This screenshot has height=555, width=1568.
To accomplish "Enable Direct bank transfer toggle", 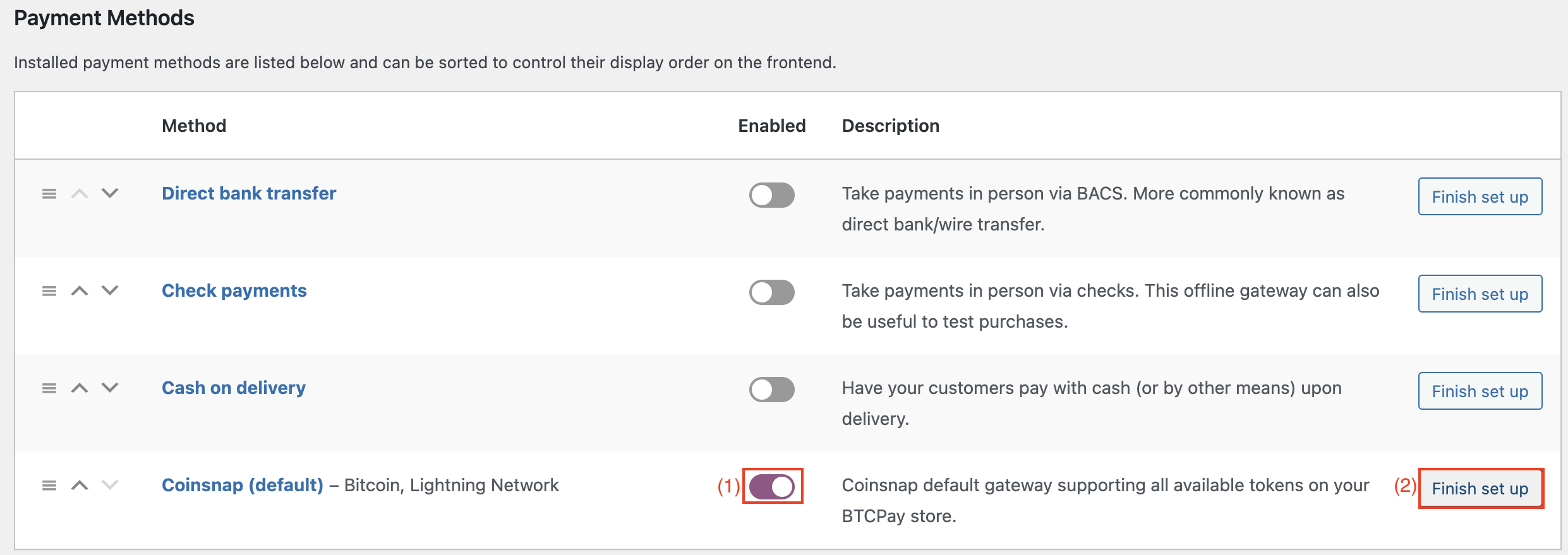I will tap(771, 195).
